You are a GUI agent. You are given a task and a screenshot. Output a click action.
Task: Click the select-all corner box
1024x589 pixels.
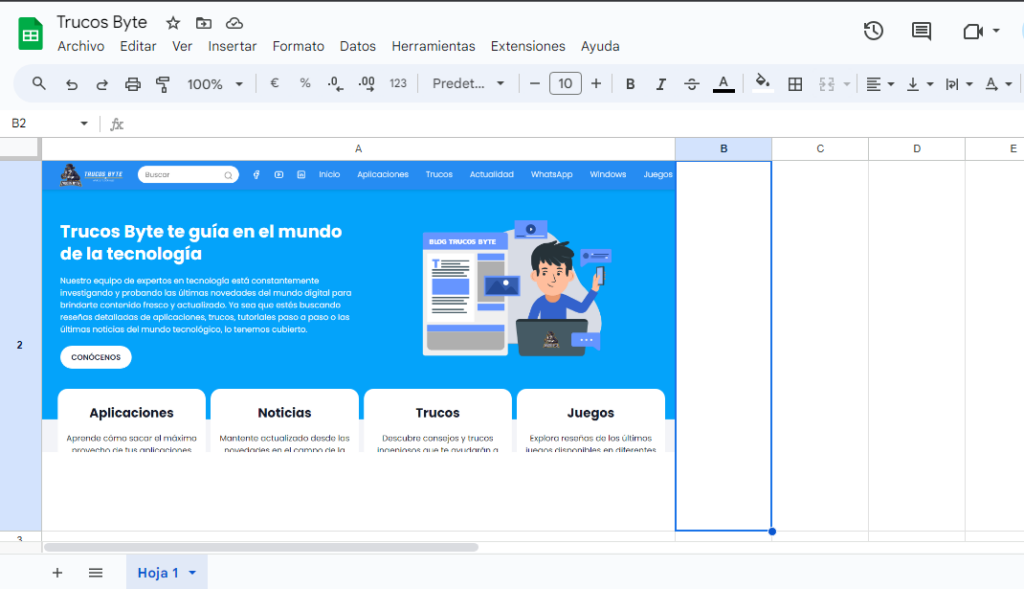tap(20, 149)
